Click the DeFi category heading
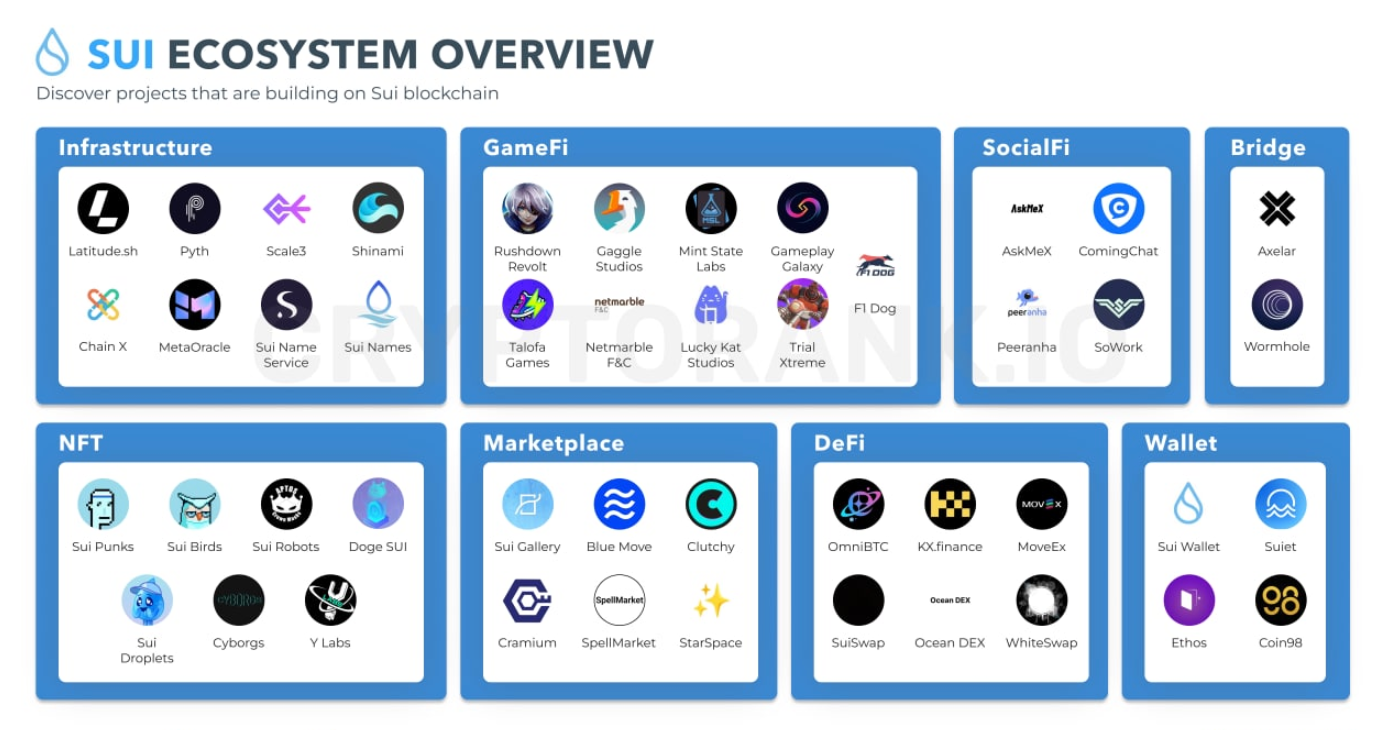Viewport: 1383px width, 730px height. pyautogui.click(x=840, y=443)
